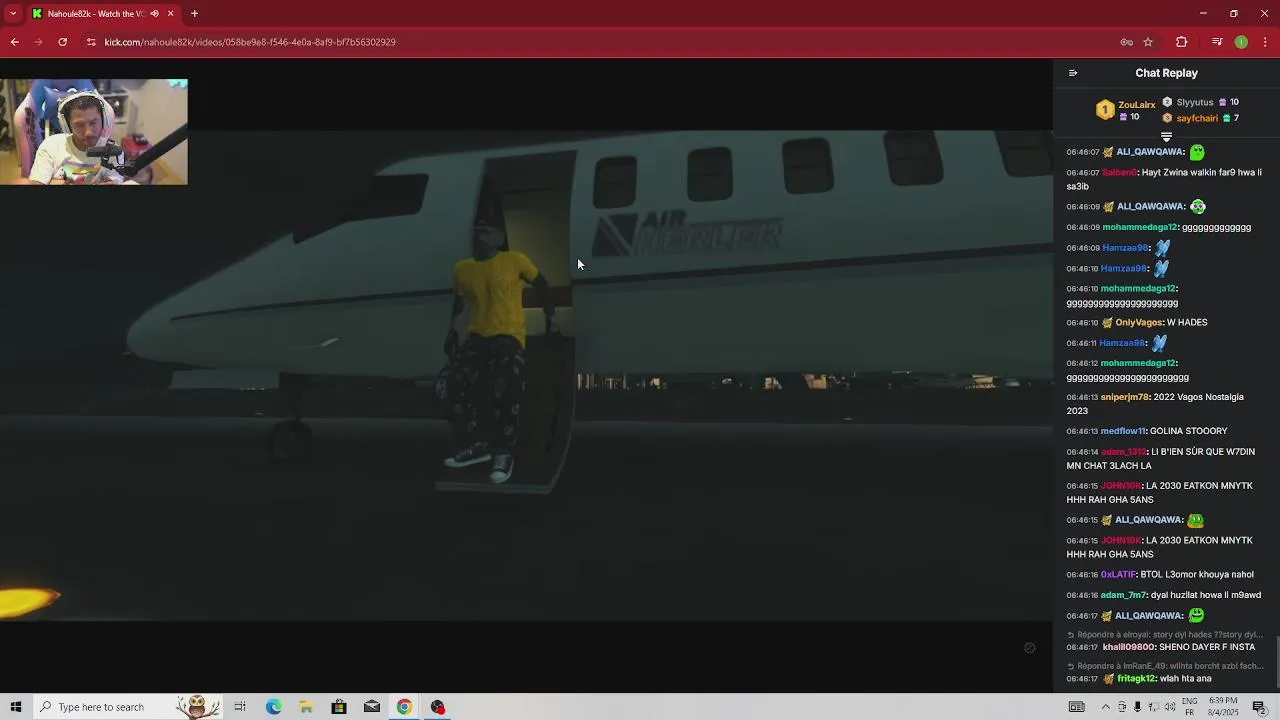Click the kick.com address bar
1280x720 pixels.
(x=600, y=42)
